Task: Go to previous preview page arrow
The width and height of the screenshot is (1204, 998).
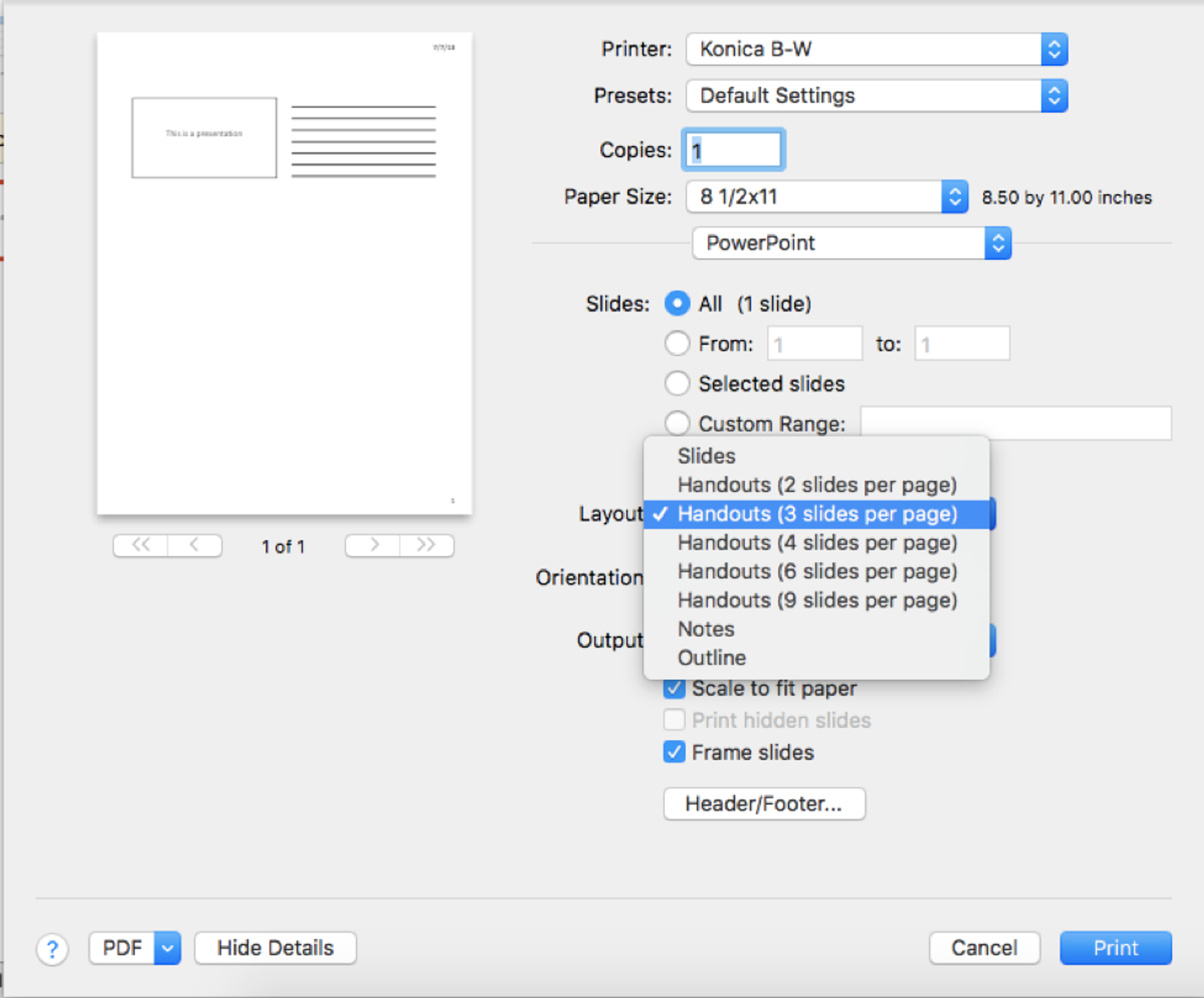Action: click(195, 545)
